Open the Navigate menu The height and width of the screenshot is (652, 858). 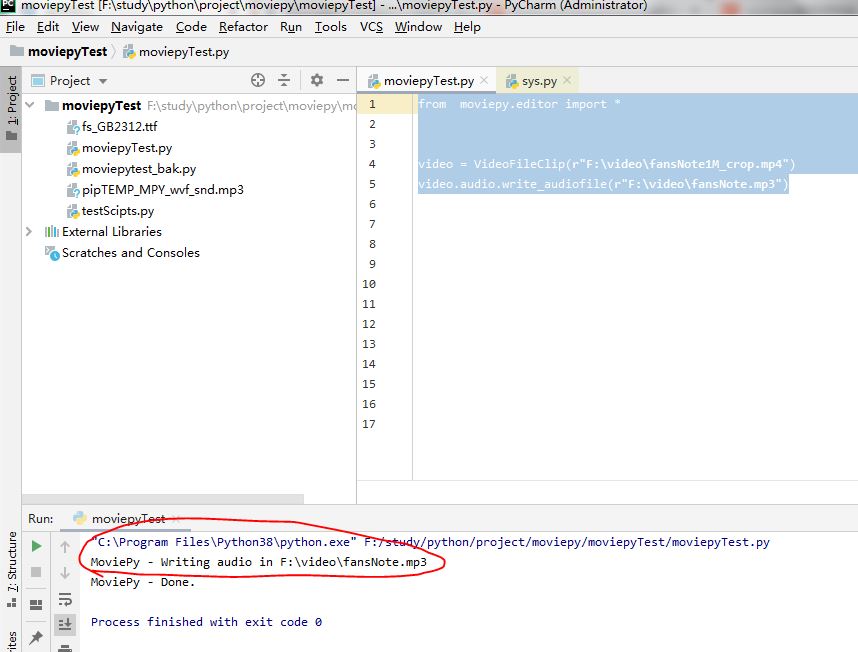[x=137, y=27]
